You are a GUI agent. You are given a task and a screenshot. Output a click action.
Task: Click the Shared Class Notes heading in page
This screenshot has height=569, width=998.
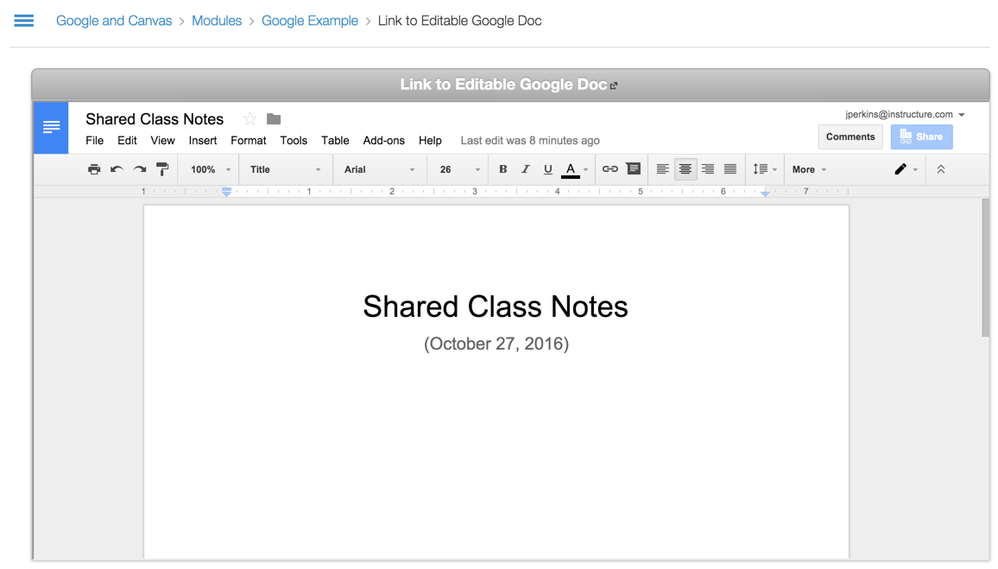tap(495, 307)
